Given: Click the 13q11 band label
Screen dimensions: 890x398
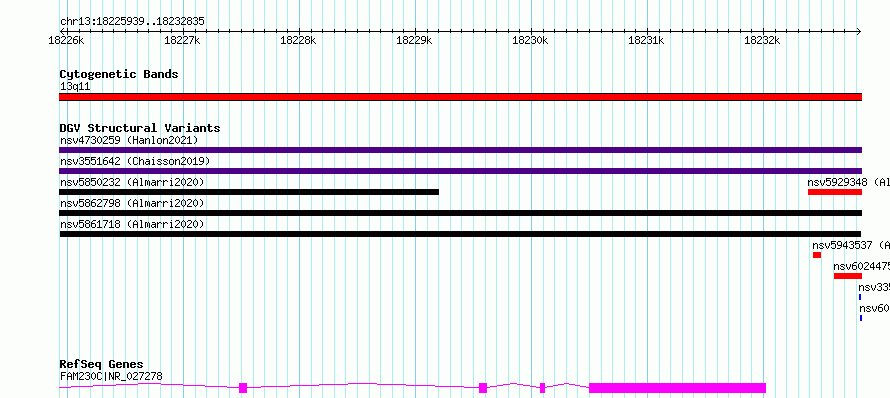Looking at the screenshot, I should click(x=75, y=87).
